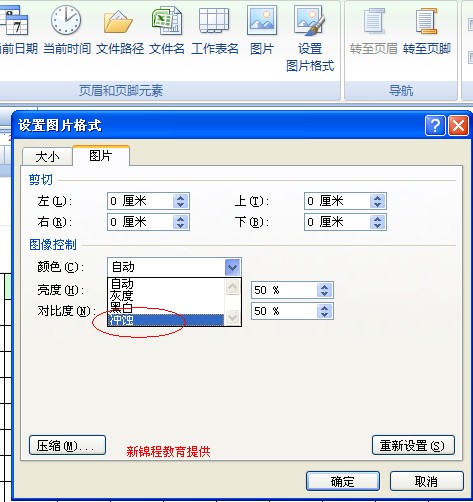Click the 确定 button
473x502 pixels.
[x=343, y=481]
